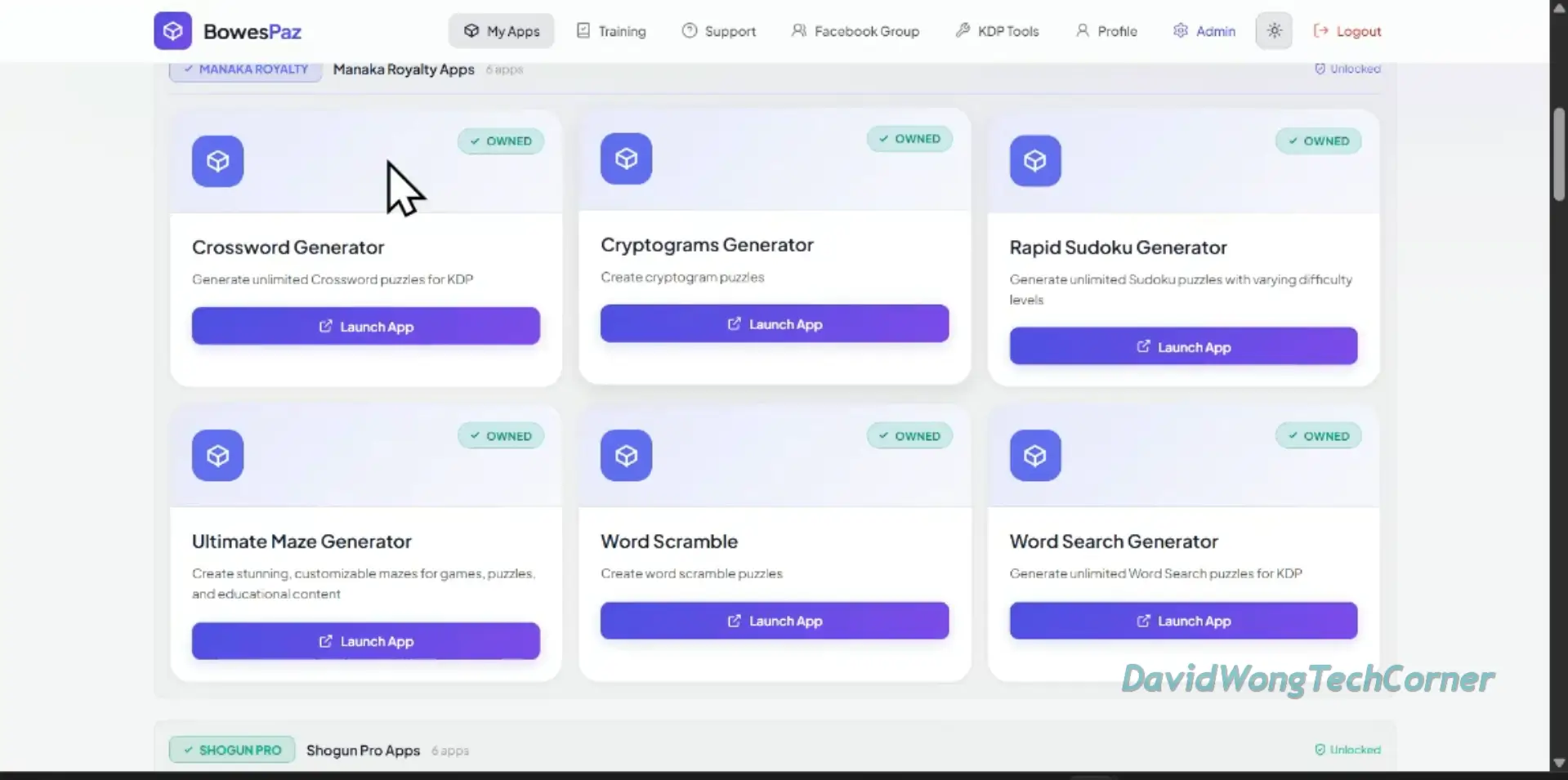The image size is (1568, 780).
Task: Select the Manaka Royalty tier badge
Action: tap(245, 69)
